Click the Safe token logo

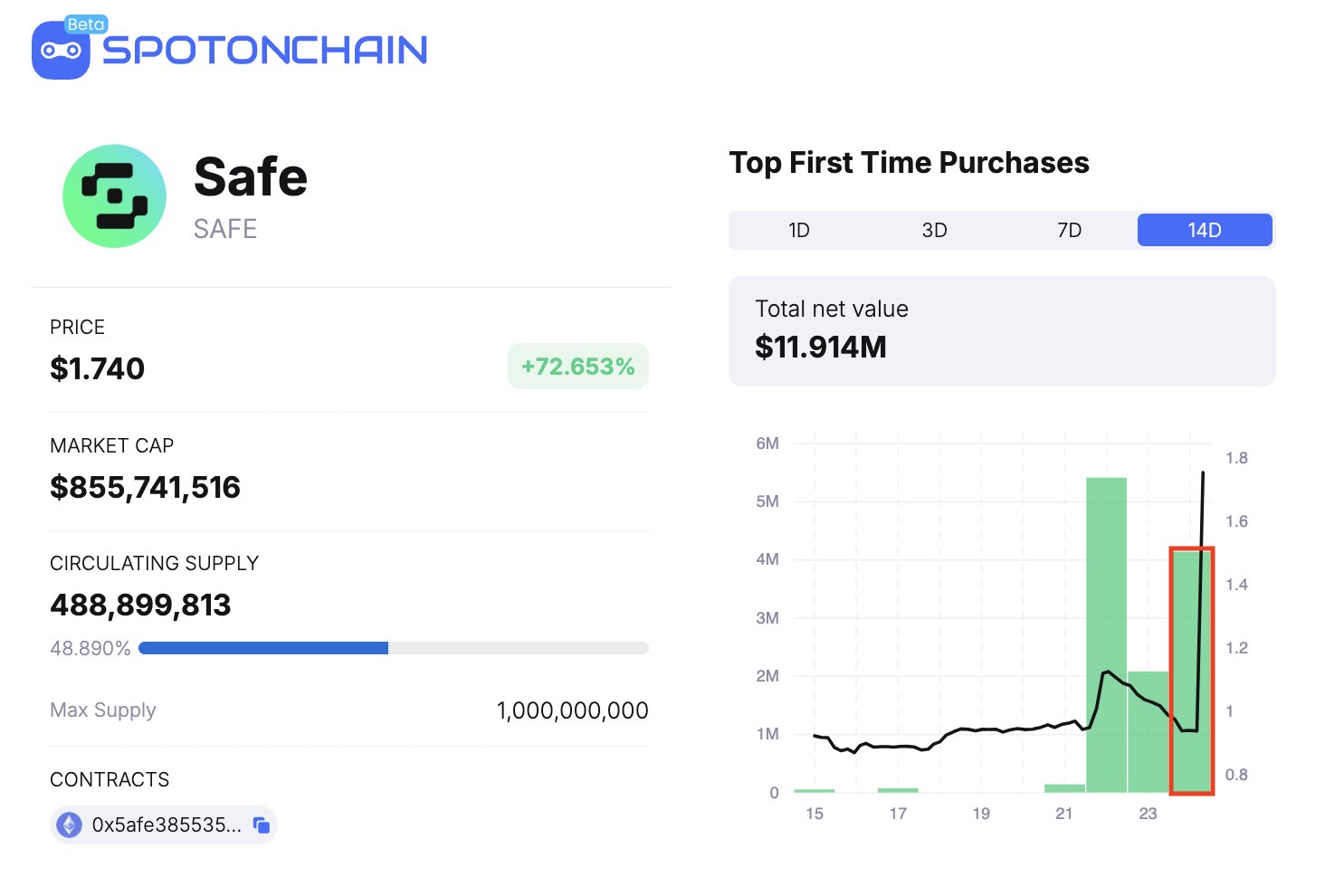click(x=114, y=195)
